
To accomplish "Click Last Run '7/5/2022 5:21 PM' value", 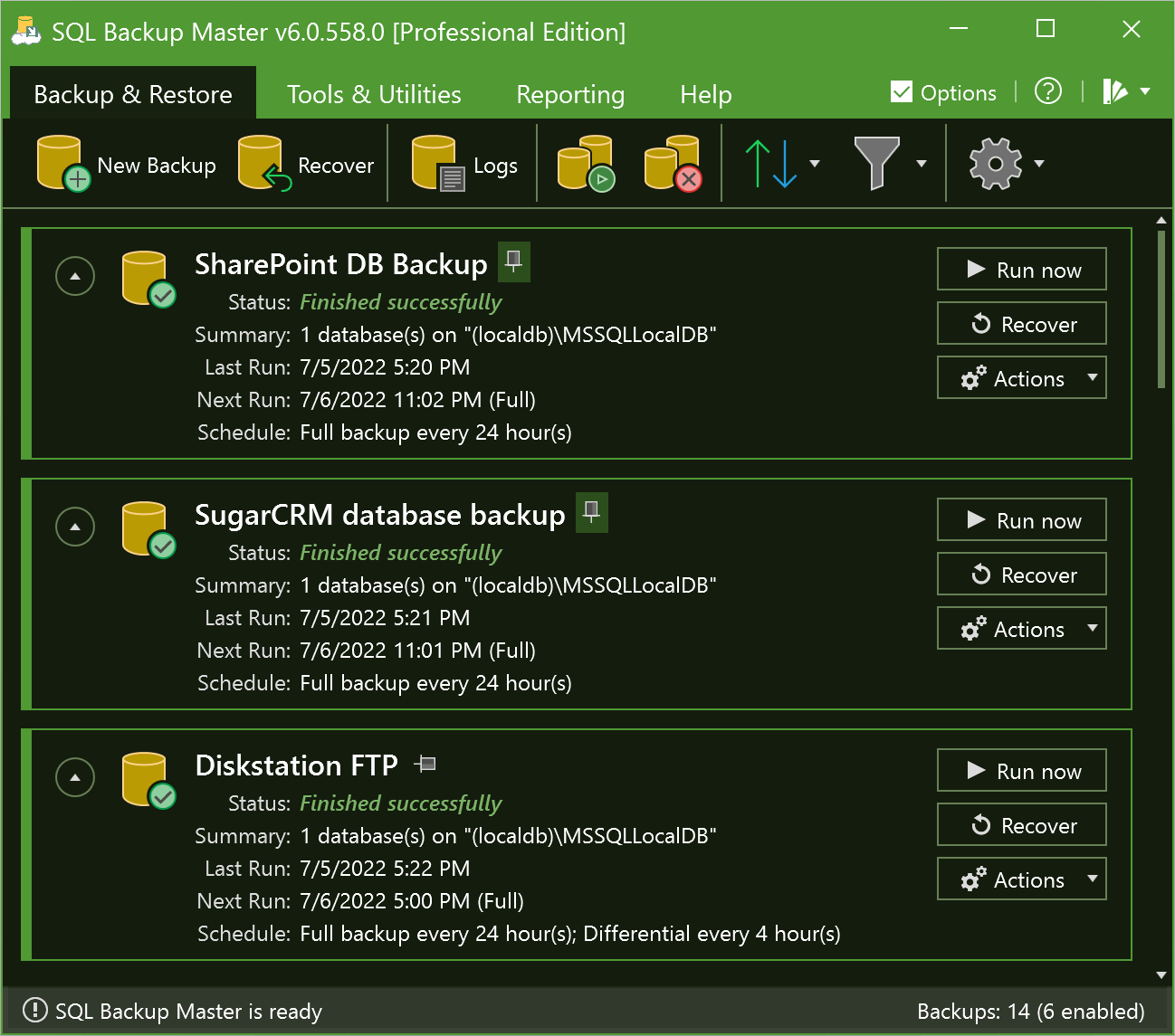I will click(x=385, y=617).
